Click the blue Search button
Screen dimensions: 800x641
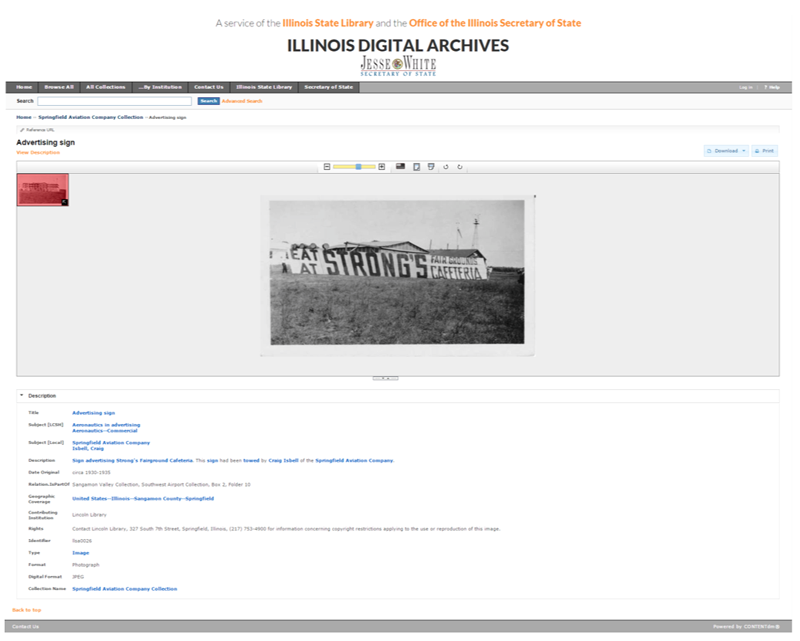[209, 101]
